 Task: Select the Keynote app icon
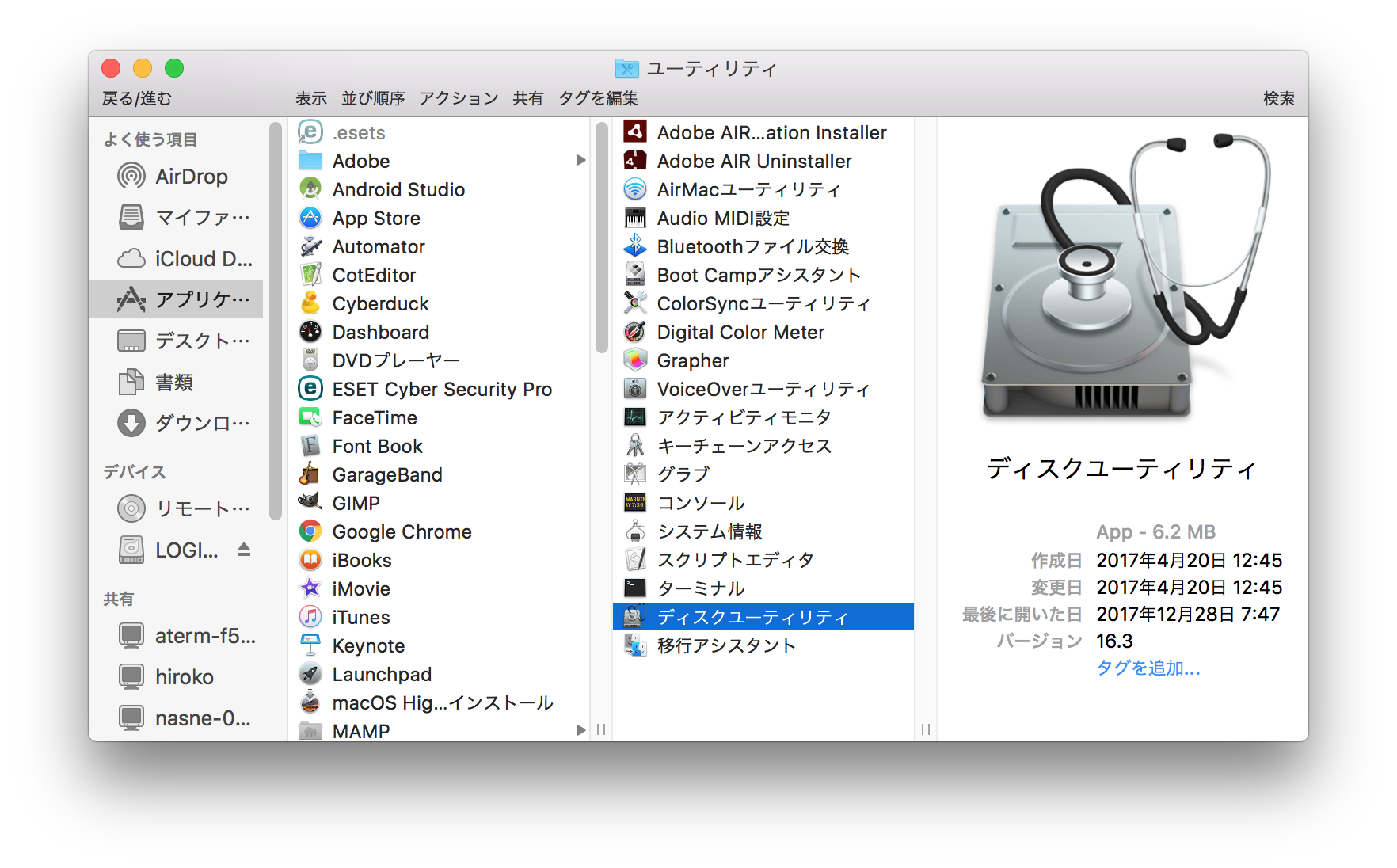click(310, 645)
